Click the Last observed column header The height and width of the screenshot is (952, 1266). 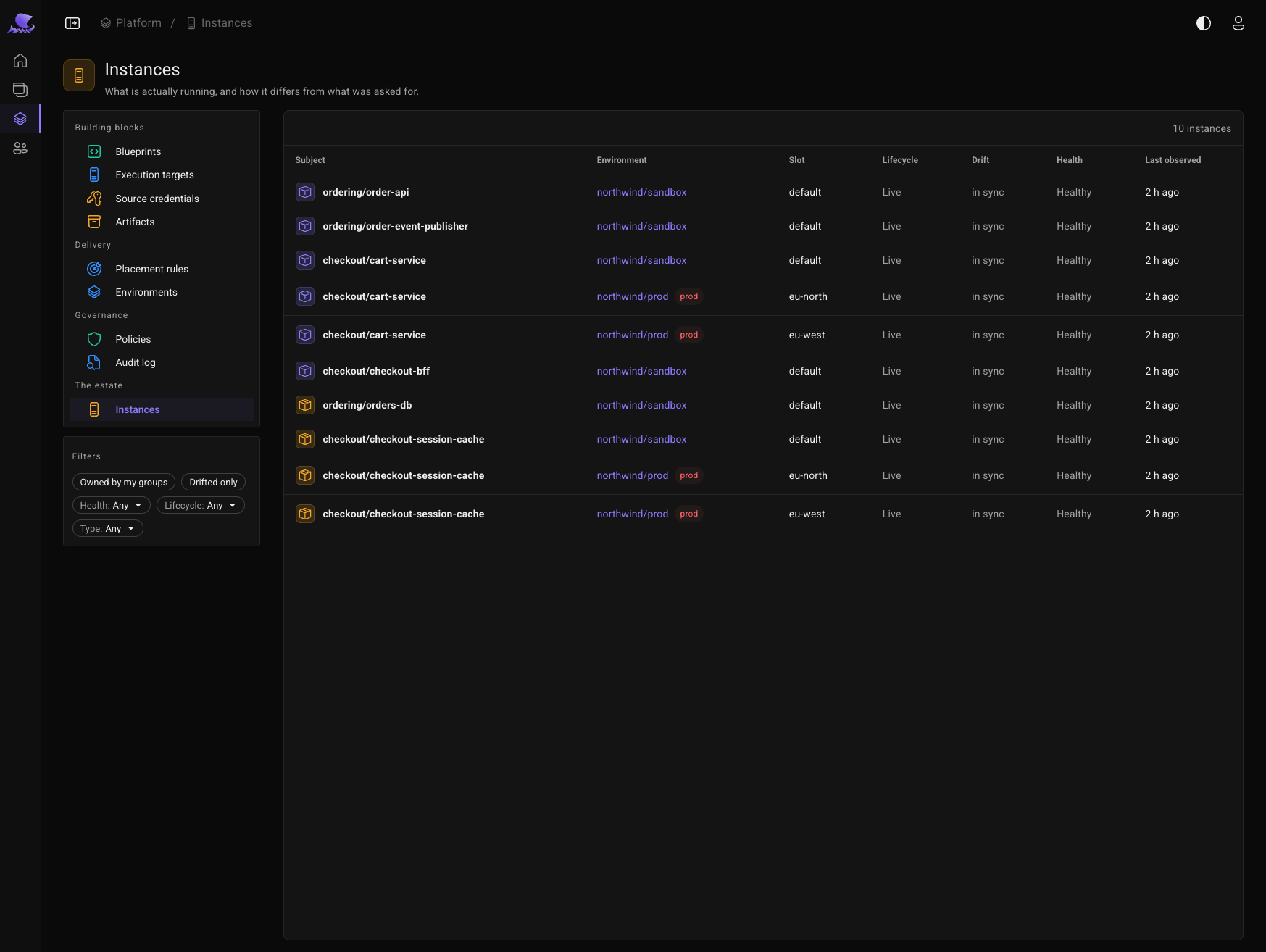pos(1173,160)
